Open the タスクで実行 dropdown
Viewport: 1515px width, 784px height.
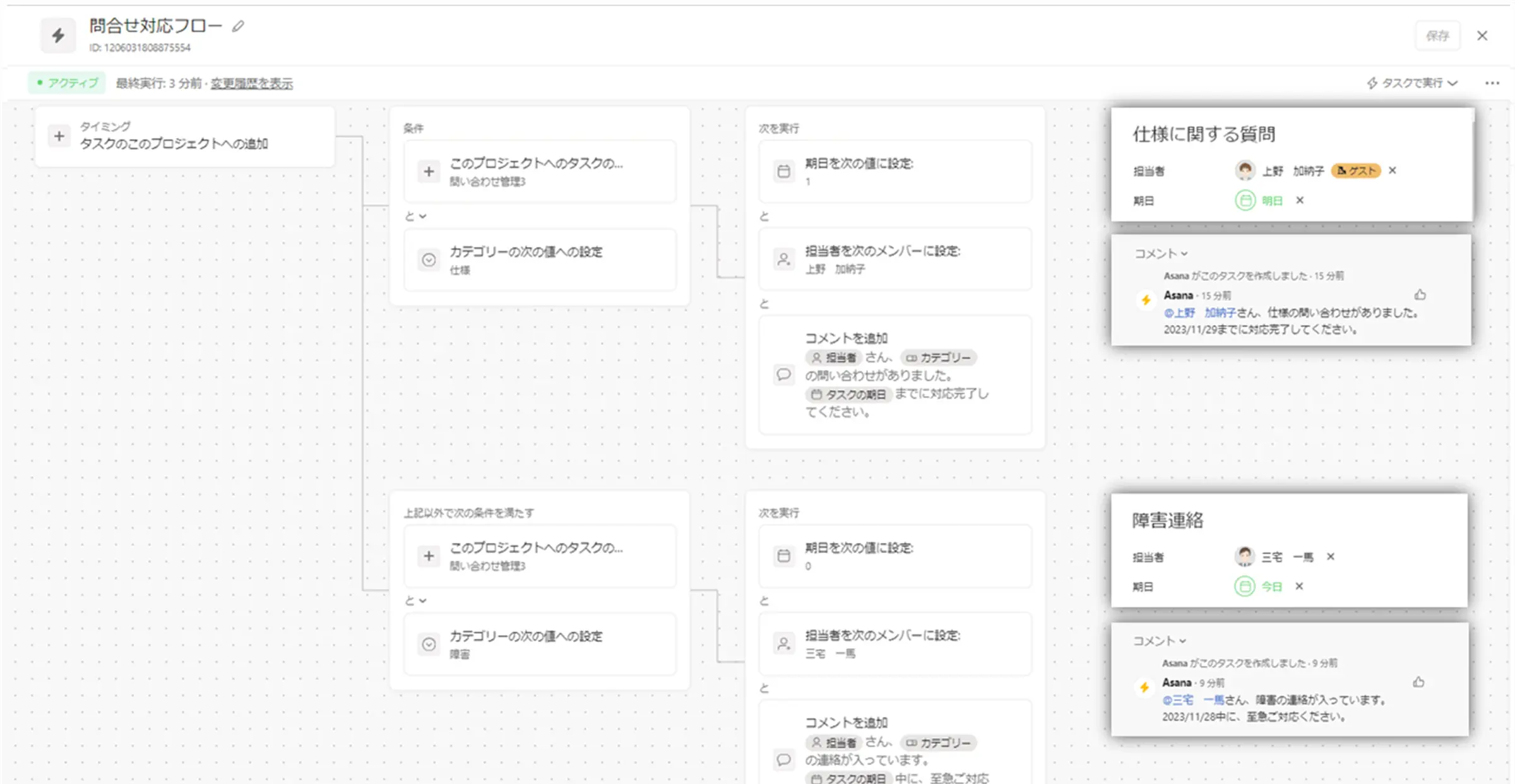1412,83
